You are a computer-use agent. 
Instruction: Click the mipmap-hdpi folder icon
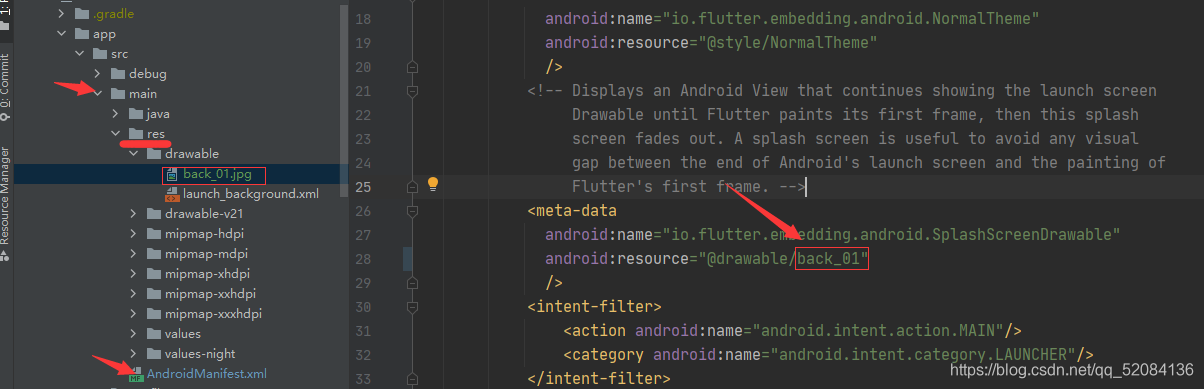click(x=154, y=234)
